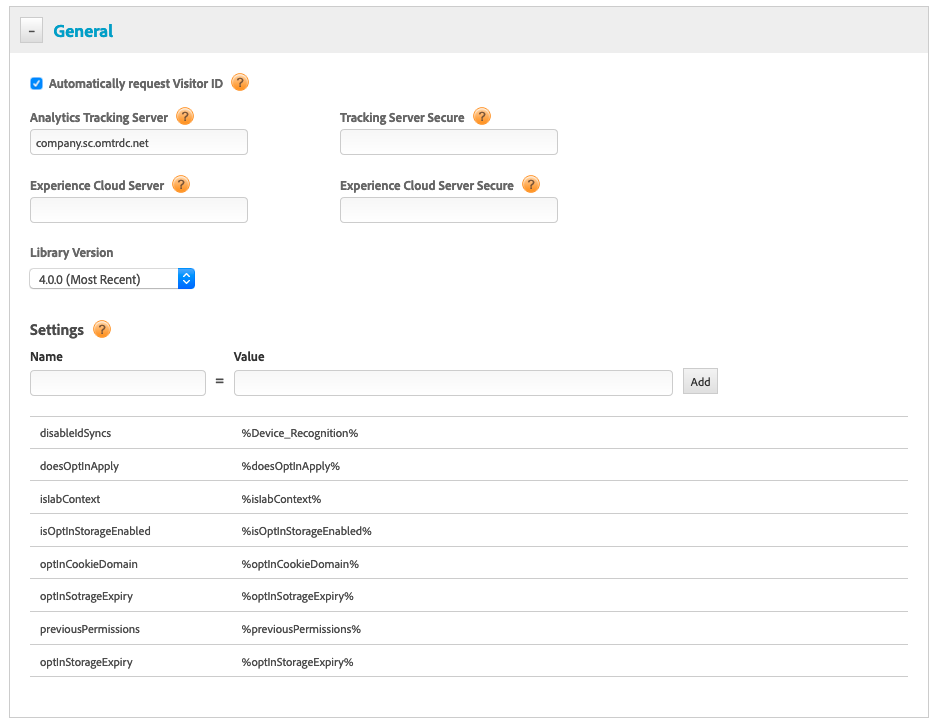Screen dimensions: 937x724
Task: Click the Tracking Server Secure input
Action: (x=449, y=142)
